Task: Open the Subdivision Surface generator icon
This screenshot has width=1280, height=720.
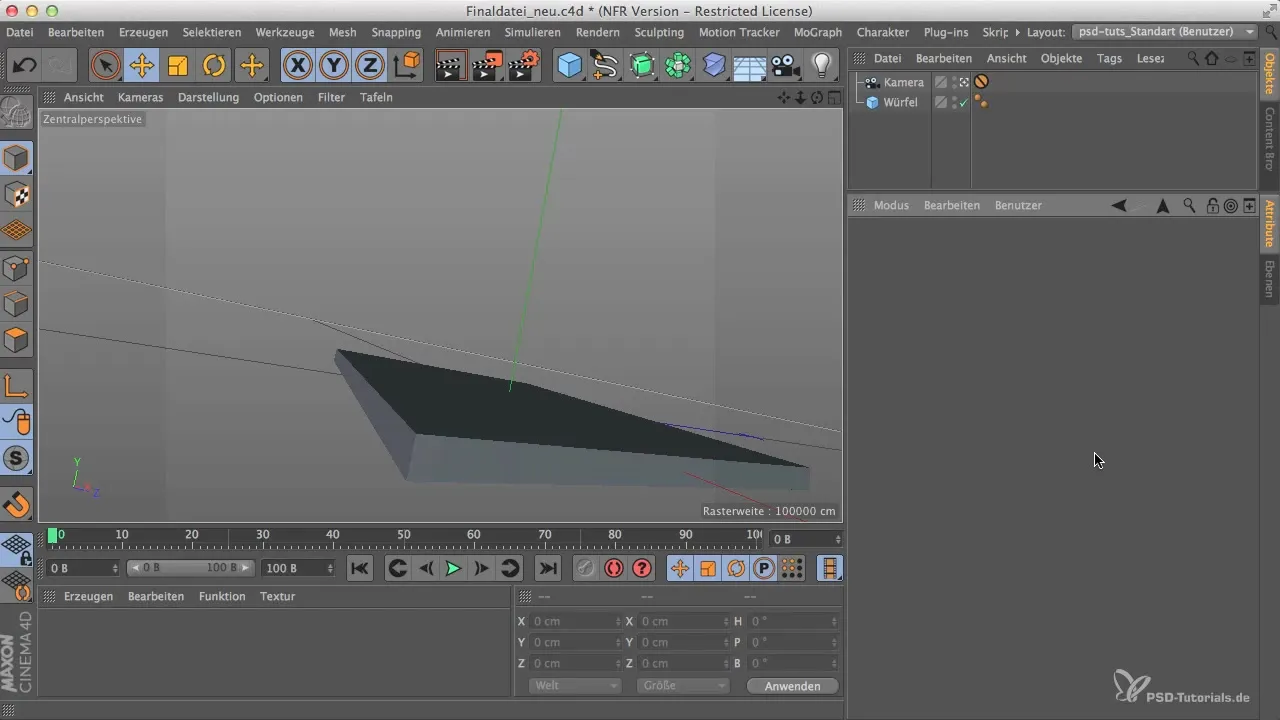Action: (642, 66)
